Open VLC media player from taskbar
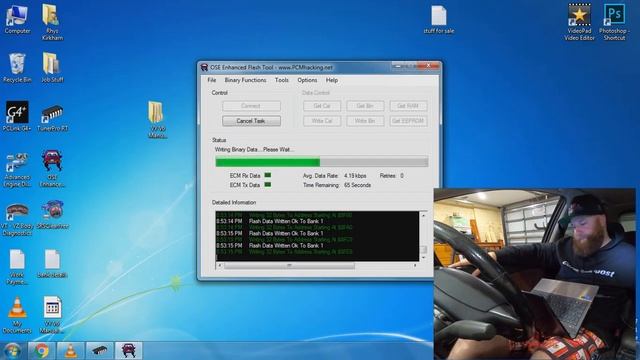Viewport: 640px width, 360px height. coord(70,351)
